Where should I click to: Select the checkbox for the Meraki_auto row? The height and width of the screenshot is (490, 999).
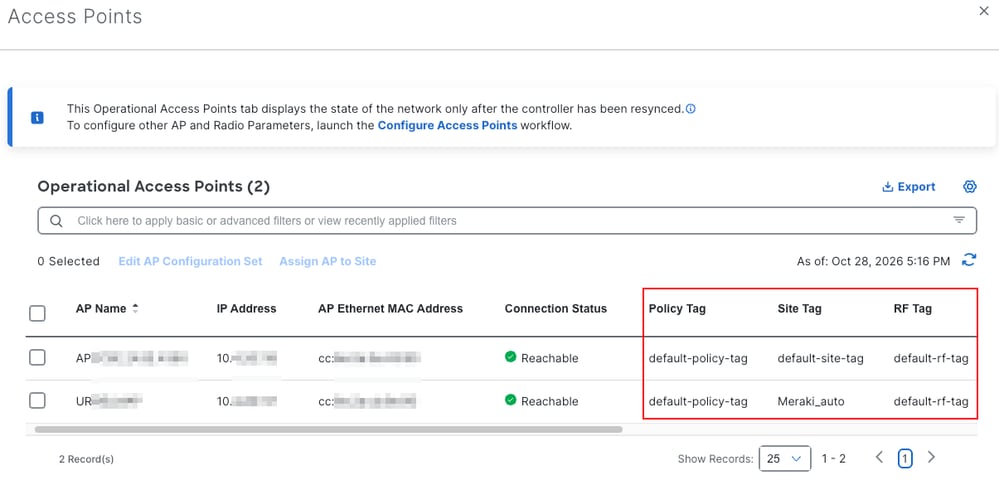[x=38, y=400]
